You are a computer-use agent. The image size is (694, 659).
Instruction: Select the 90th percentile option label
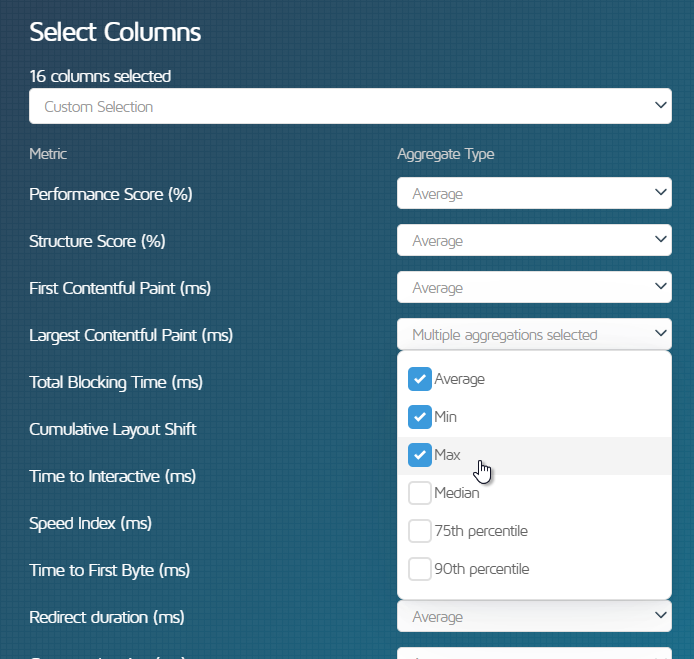pos(482,569)
